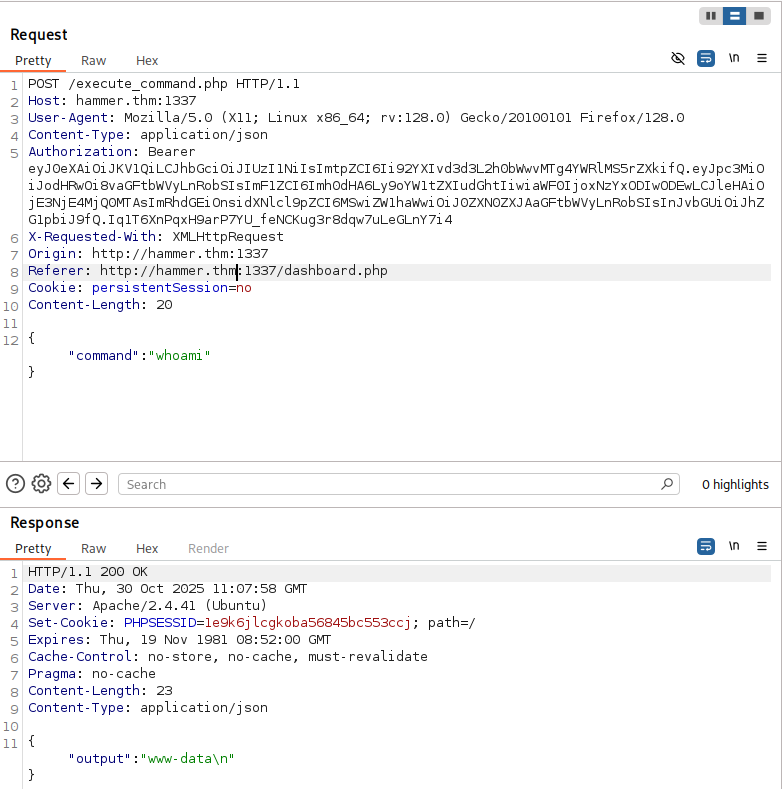
Task: Open the Response panel hamburger menu
Action: click(761, 546)
